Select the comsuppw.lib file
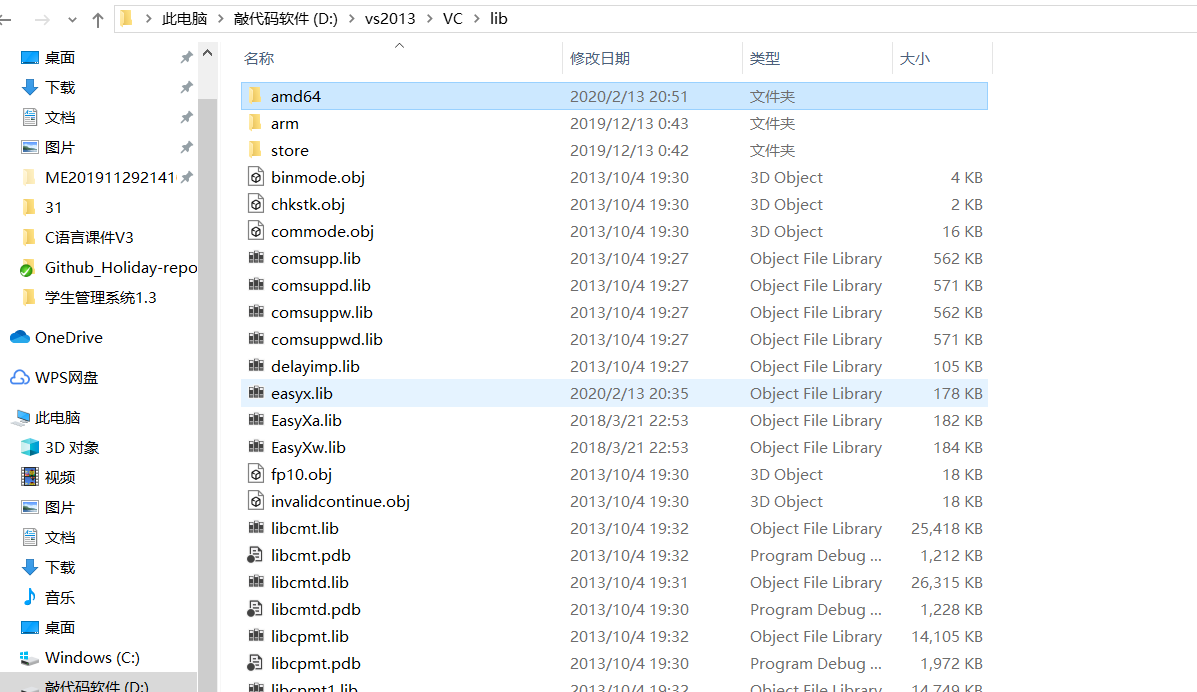The image size is (1197, 692). coord(614,312)
